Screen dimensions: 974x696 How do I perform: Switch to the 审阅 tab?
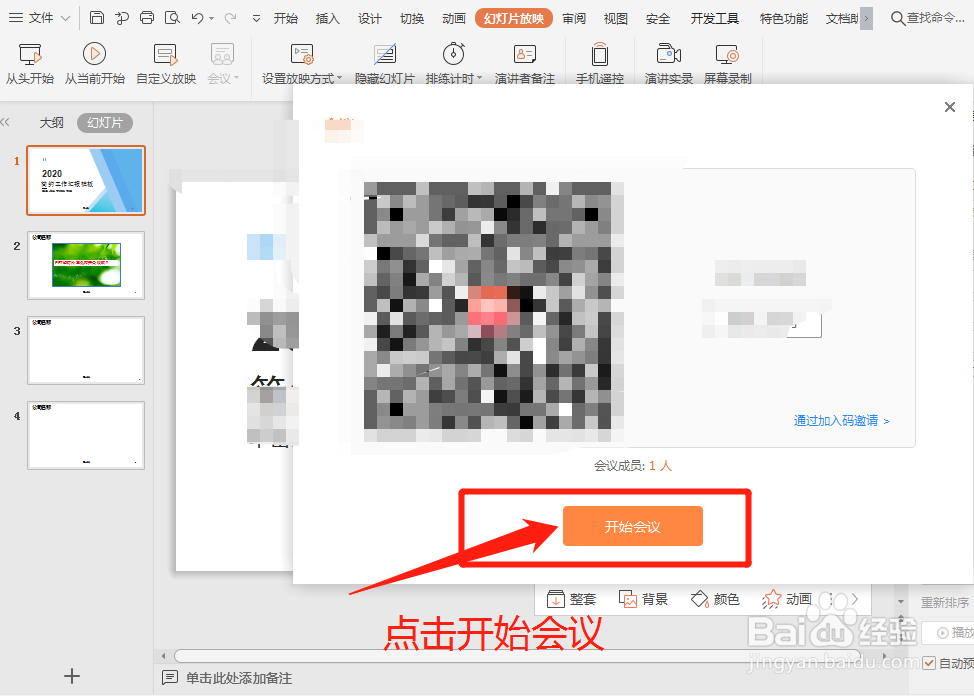pyautogui.click(x=574, y=19)
